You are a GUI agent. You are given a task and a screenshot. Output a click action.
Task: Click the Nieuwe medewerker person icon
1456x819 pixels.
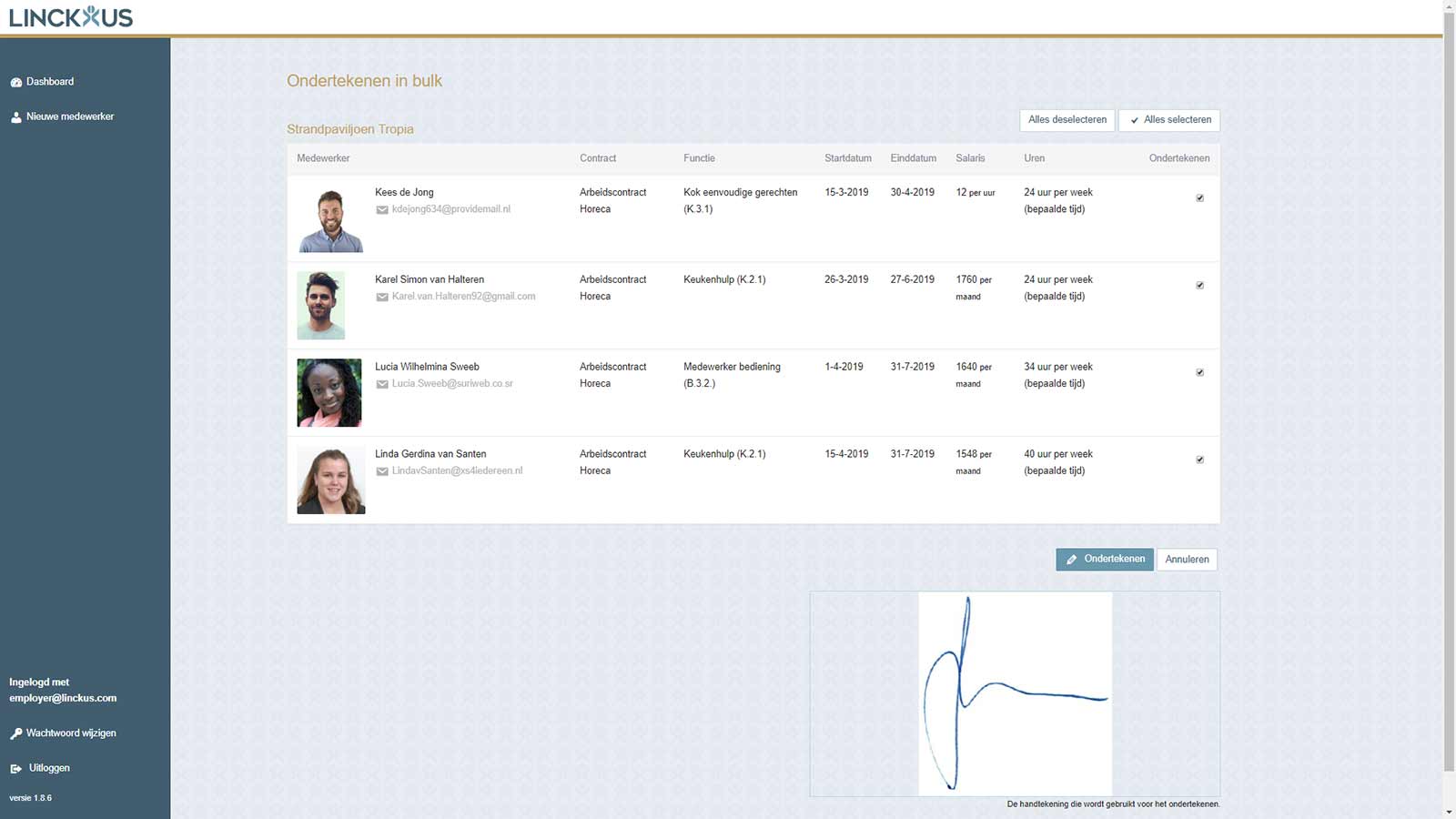[15, 117]
